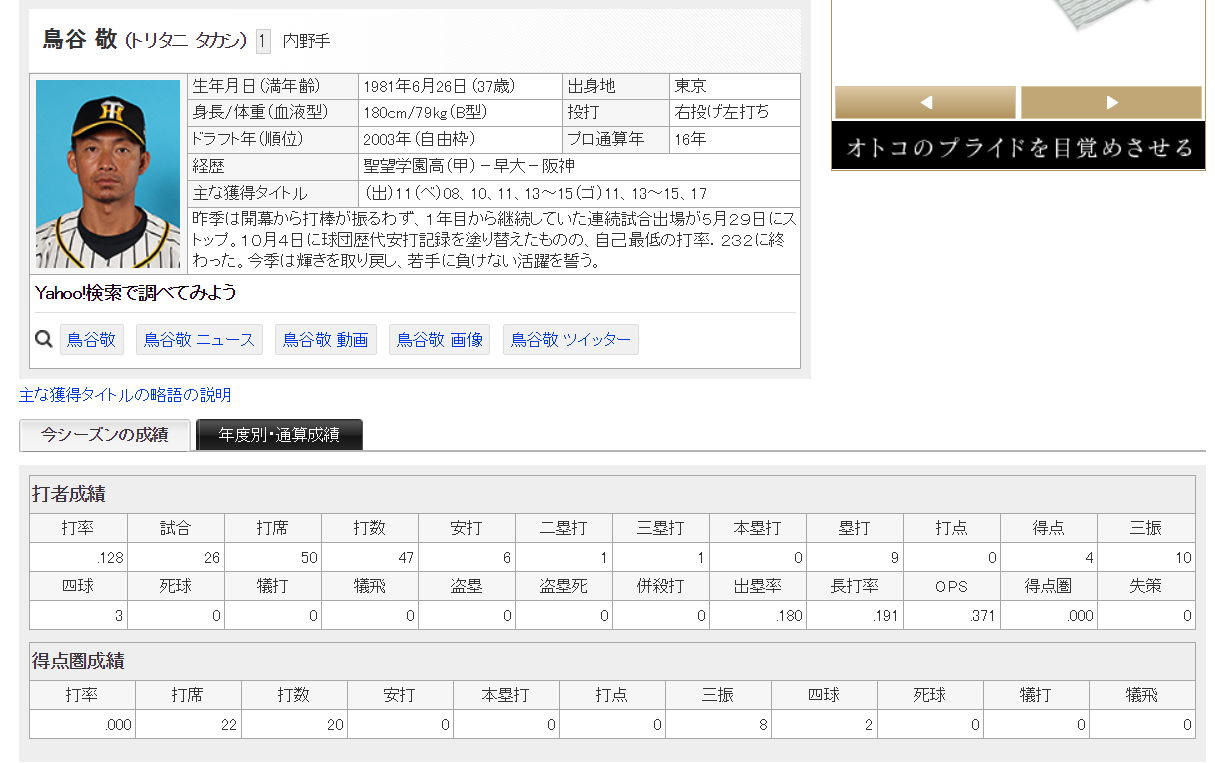Select the 今シーズンの成績 tab

tap(105, 435)
